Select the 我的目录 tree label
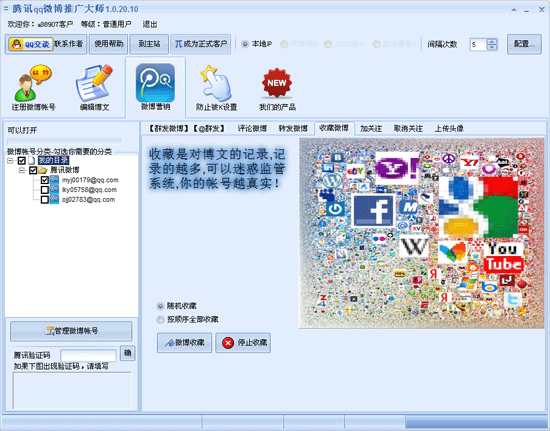This screenshot has width=550, height=431. [x=53, y=161]
